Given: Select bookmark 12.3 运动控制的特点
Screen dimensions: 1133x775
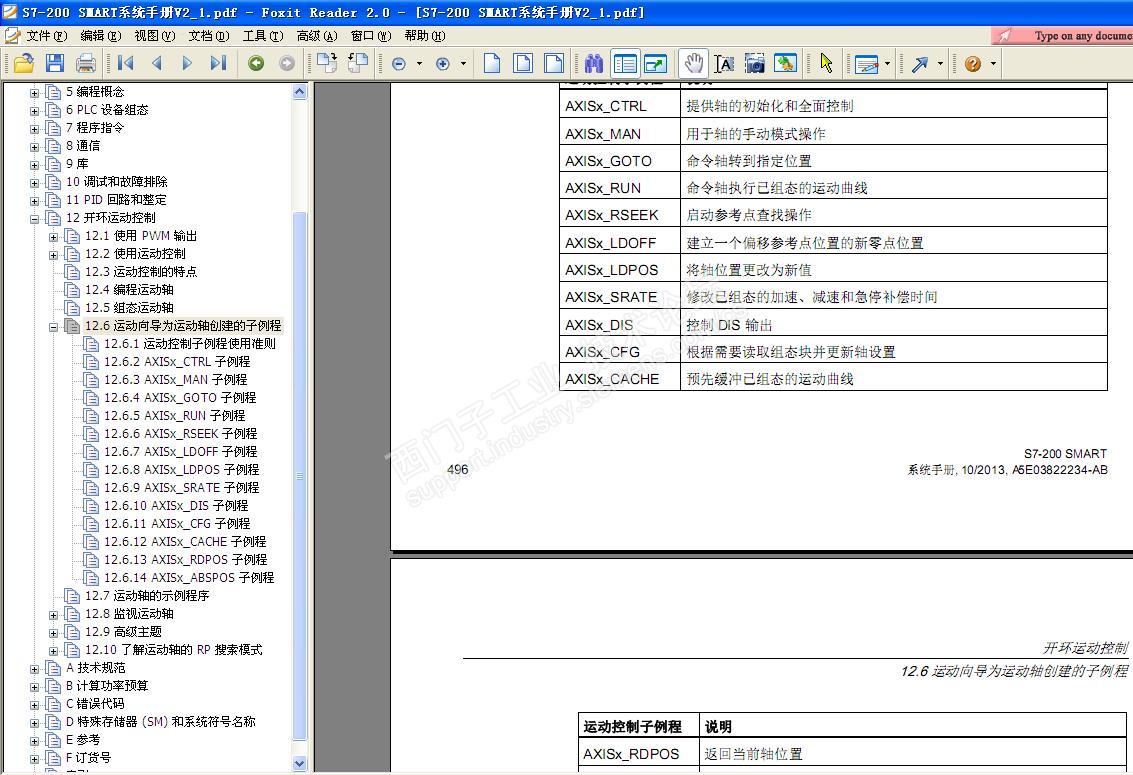Looking at the screenshot, I should click(x=141, y=272).
